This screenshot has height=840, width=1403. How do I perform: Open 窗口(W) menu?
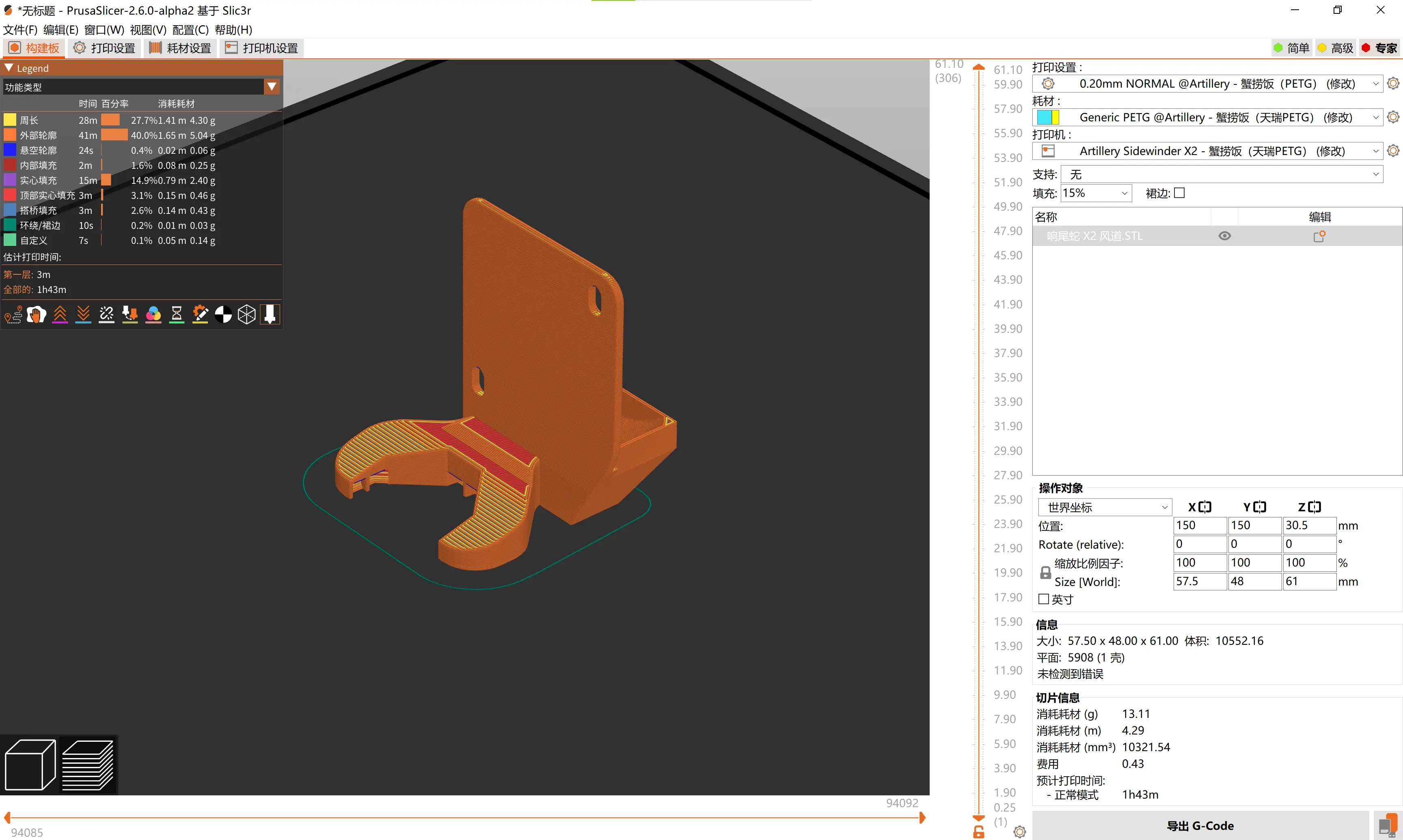click(x=104, y=30)
